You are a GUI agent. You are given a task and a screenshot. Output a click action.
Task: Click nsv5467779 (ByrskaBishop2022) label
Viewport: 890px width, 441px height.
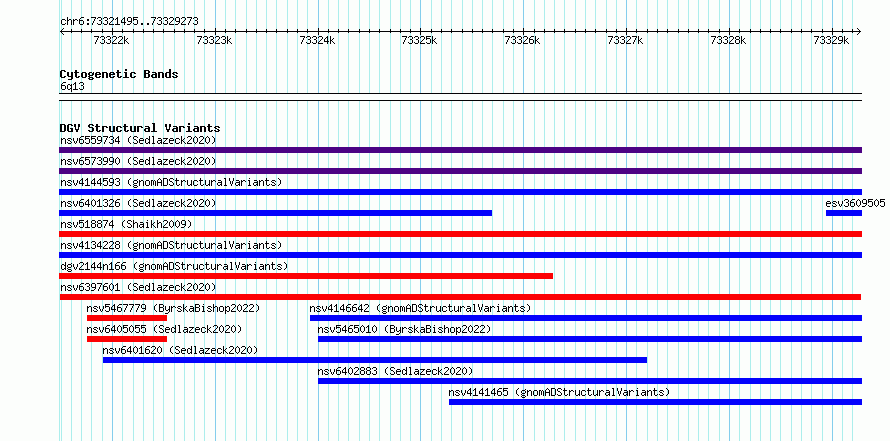pos(173,308)
